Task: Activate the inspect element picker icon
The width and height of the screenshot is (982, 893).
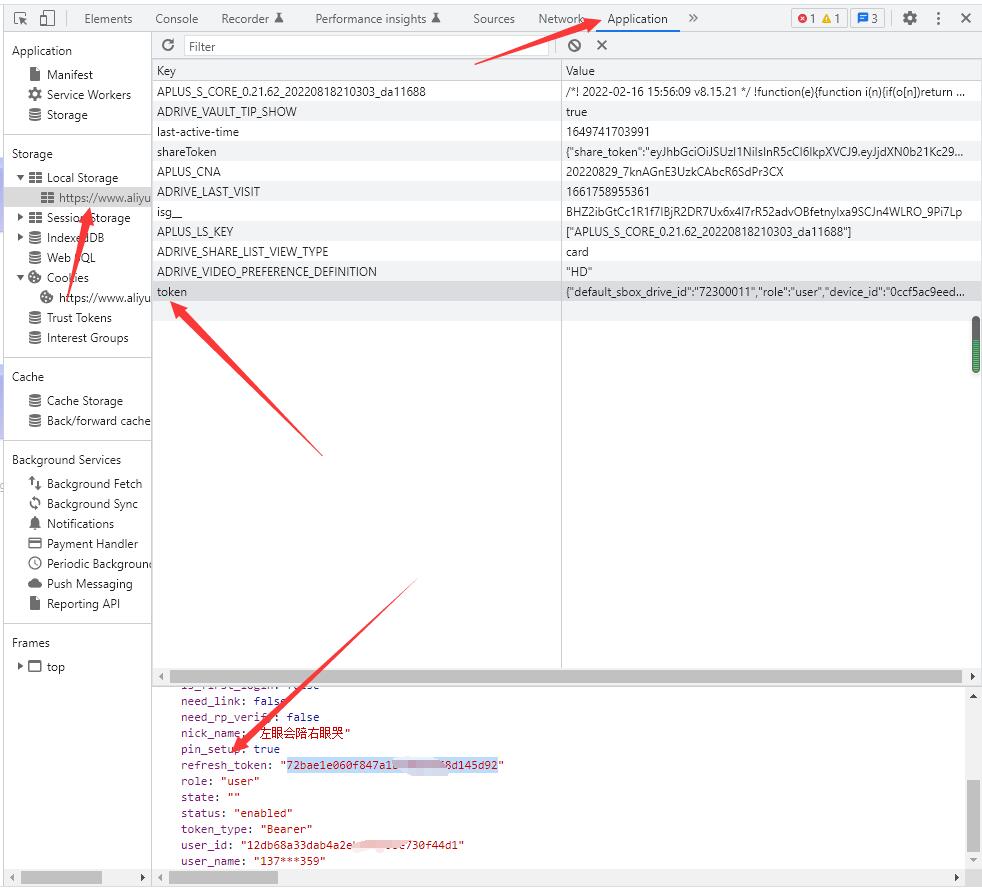Action: tap(20, 19)
